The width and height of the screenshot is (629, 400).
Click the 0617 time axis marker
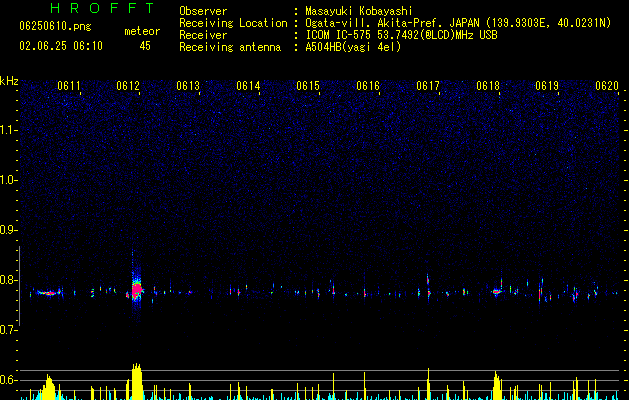point(428,85)
